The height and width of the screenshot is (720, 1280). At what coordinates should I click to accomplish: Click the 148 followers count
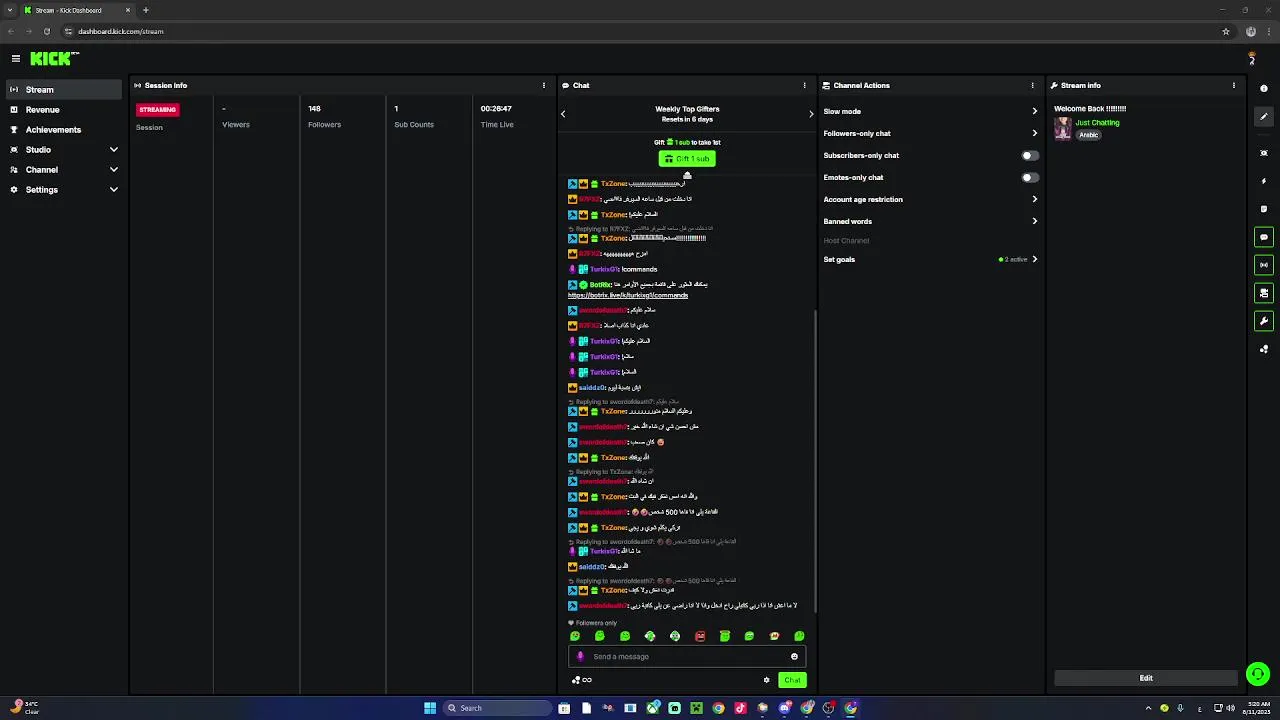[x=314, y=109]
